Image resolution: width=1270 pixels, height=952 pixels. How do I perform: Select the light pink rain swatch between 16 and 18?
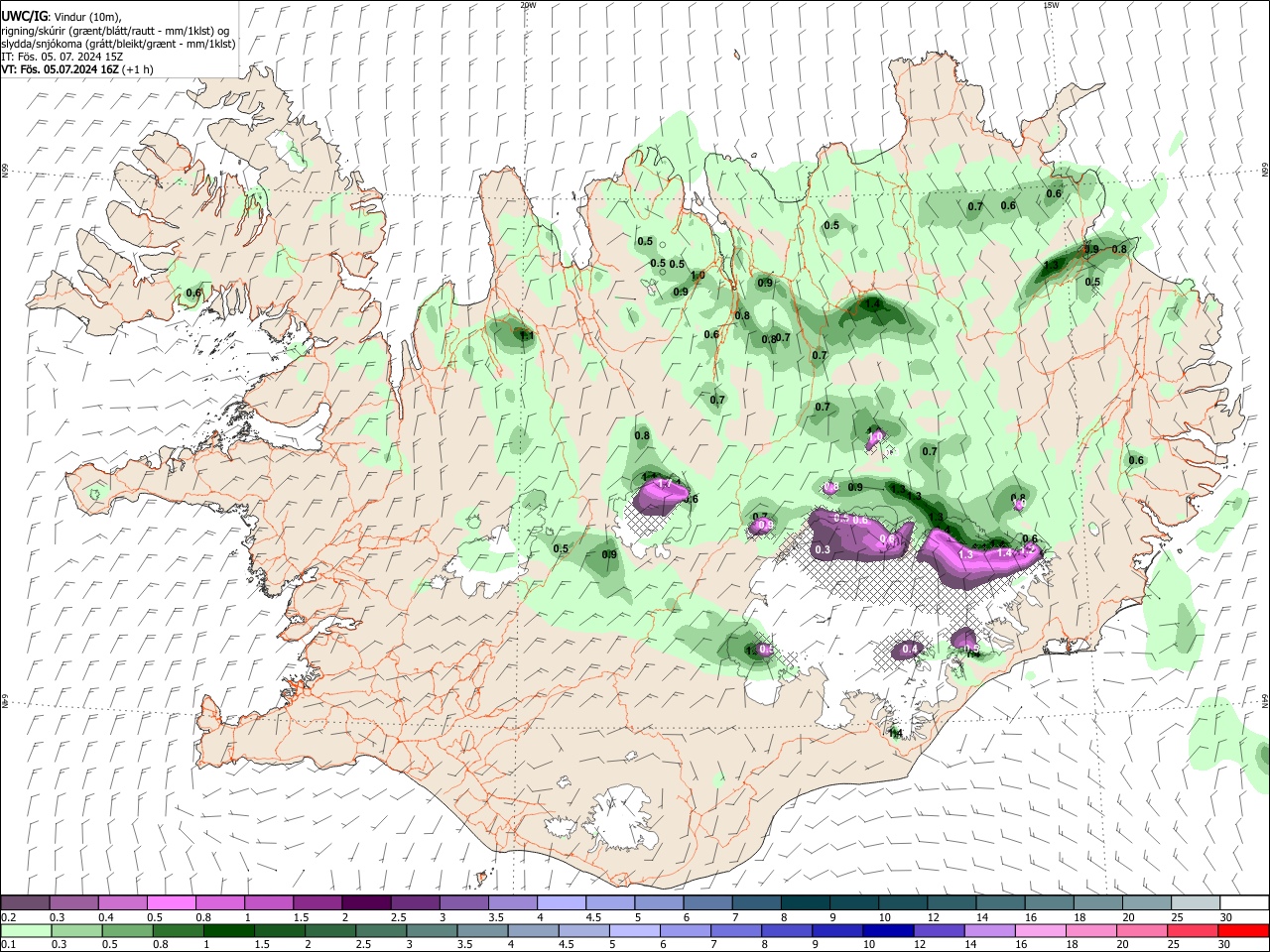[1039, 931]
